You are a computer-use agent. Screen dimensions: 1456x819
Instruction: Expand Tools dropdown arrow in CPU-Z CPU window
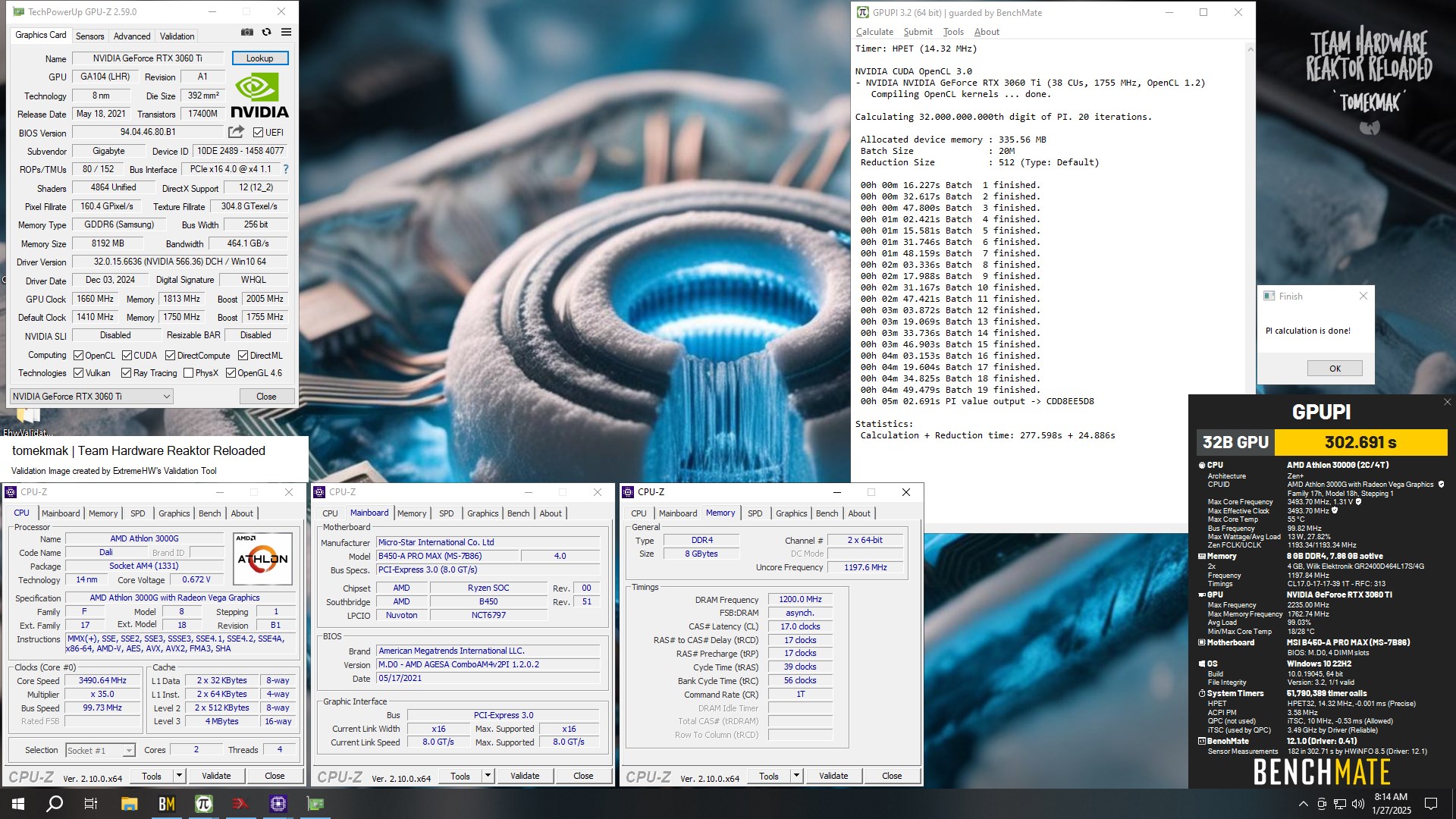[180, 776]
